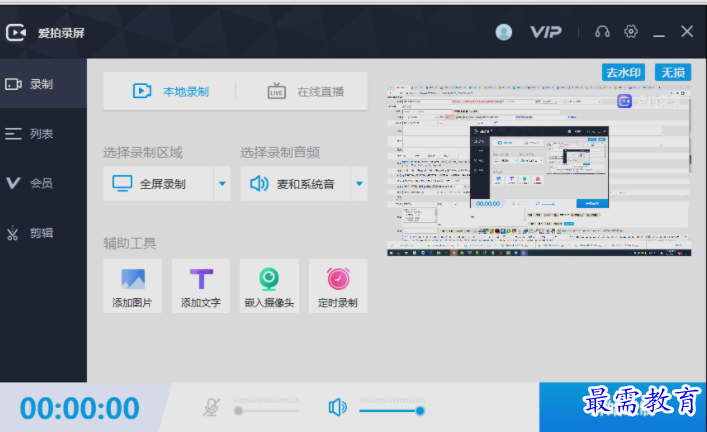Click the 全屏录制 region button
Viewport: 707px width, 432px height.
(158, 184)
